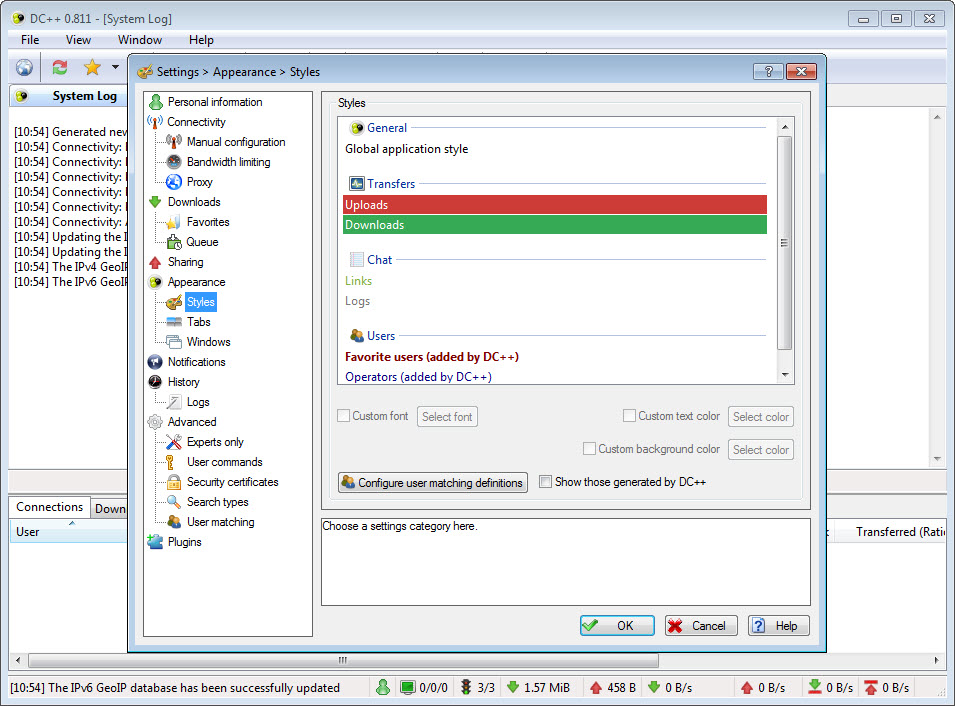Click the User column header in Connections
The height and width of the screenshot is (706, 955).
click(x=68, y=532)
